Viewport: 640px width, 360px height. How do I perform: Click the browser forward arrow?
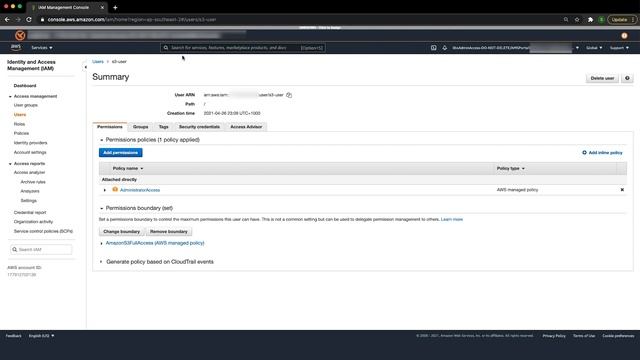[18, 19]
